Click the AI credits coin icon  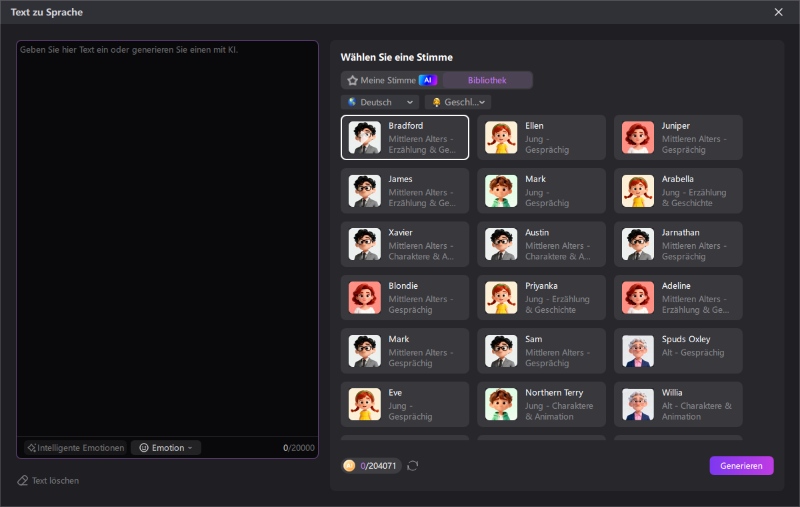click(x=349, y=466)
